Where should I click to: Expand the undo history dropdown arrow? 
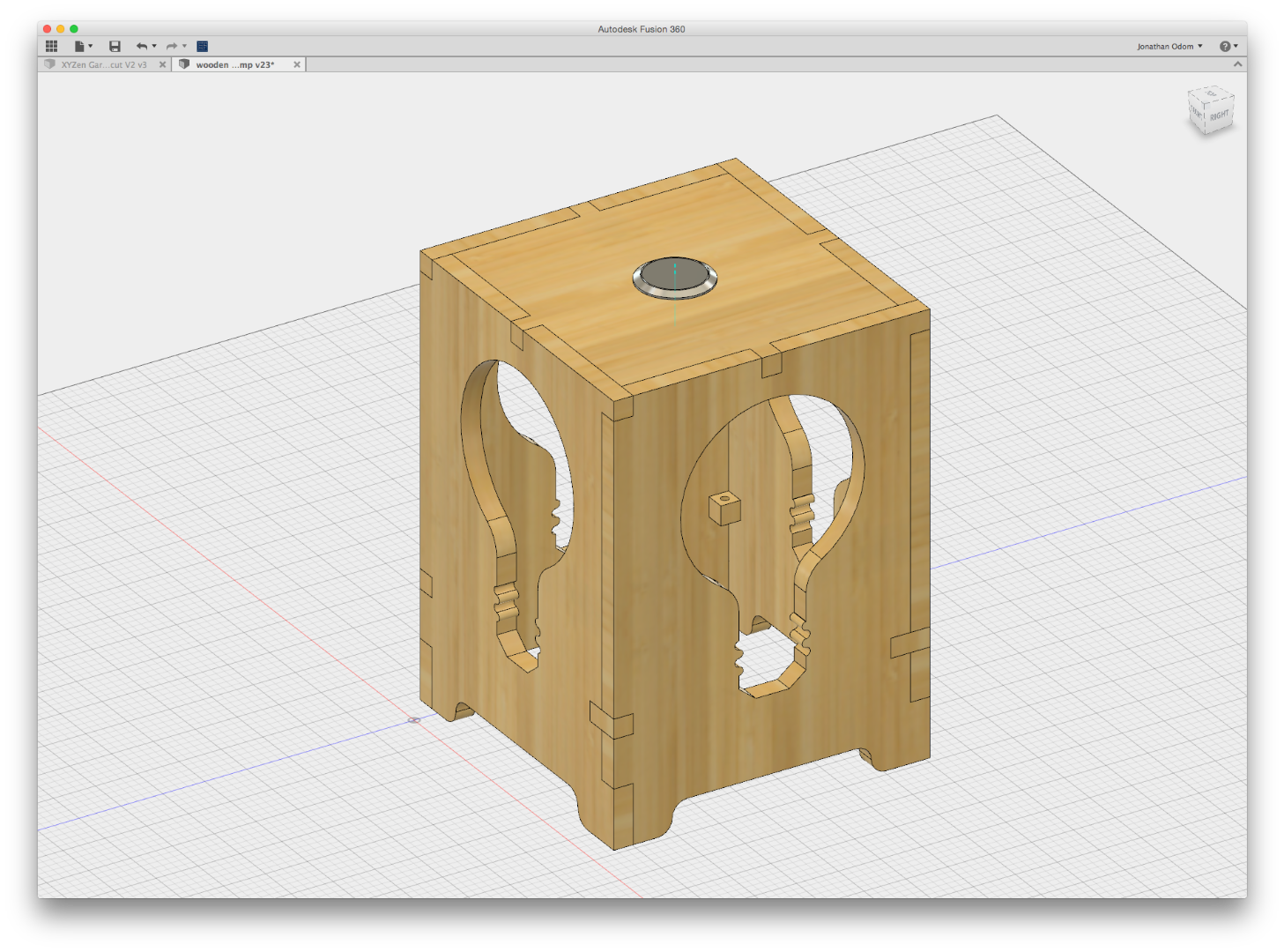tap(154, 46)
